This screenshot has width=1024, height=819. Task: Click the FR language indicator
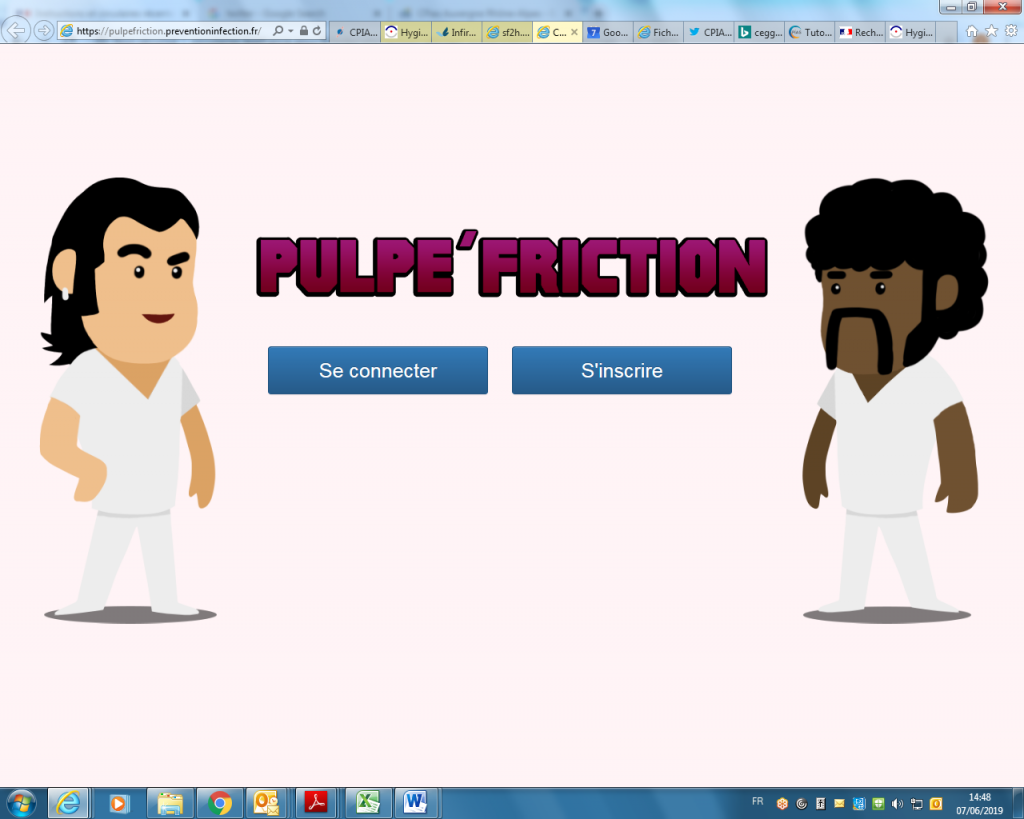(x=758, y=801)
